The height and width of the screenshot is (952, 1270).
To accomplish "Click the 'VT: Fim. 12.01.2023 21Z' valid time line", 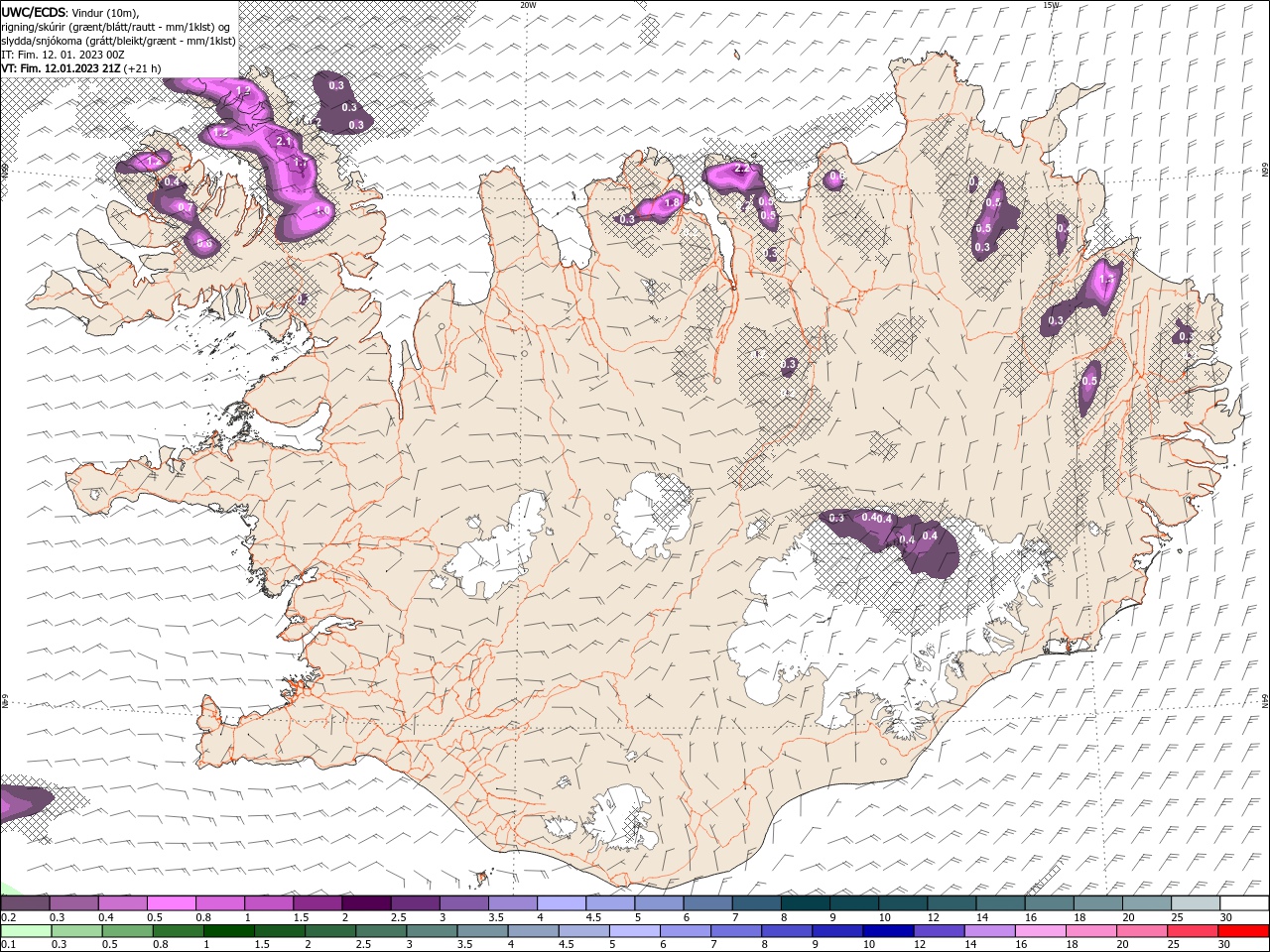I will pos(62,68).
